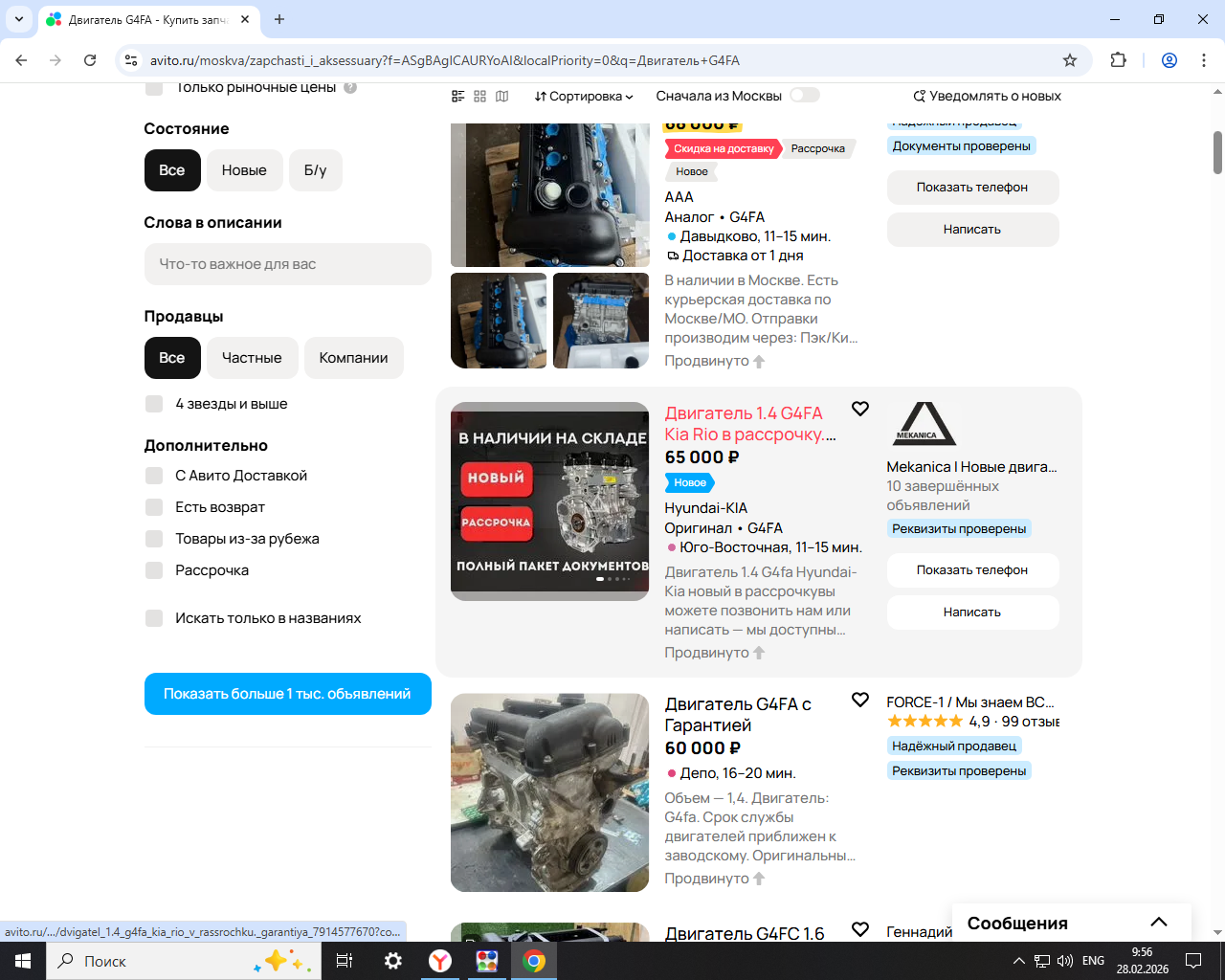The width and height of the screenshot is (1225, 980).
Task: Switch input language ENG in tray
Action: pos(1093,961)
